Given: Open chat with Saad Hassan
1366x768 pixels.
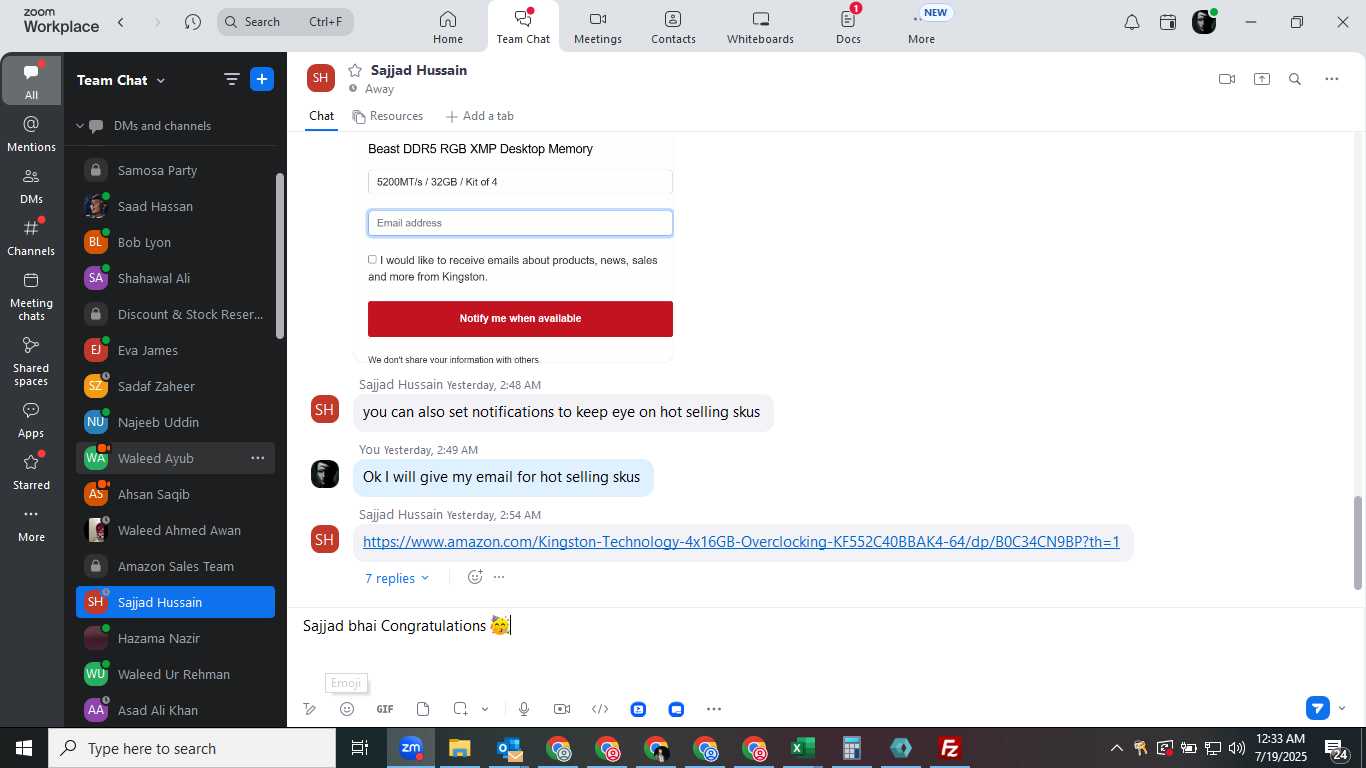Looking at the screenshot, I should (x=175, y=206).
